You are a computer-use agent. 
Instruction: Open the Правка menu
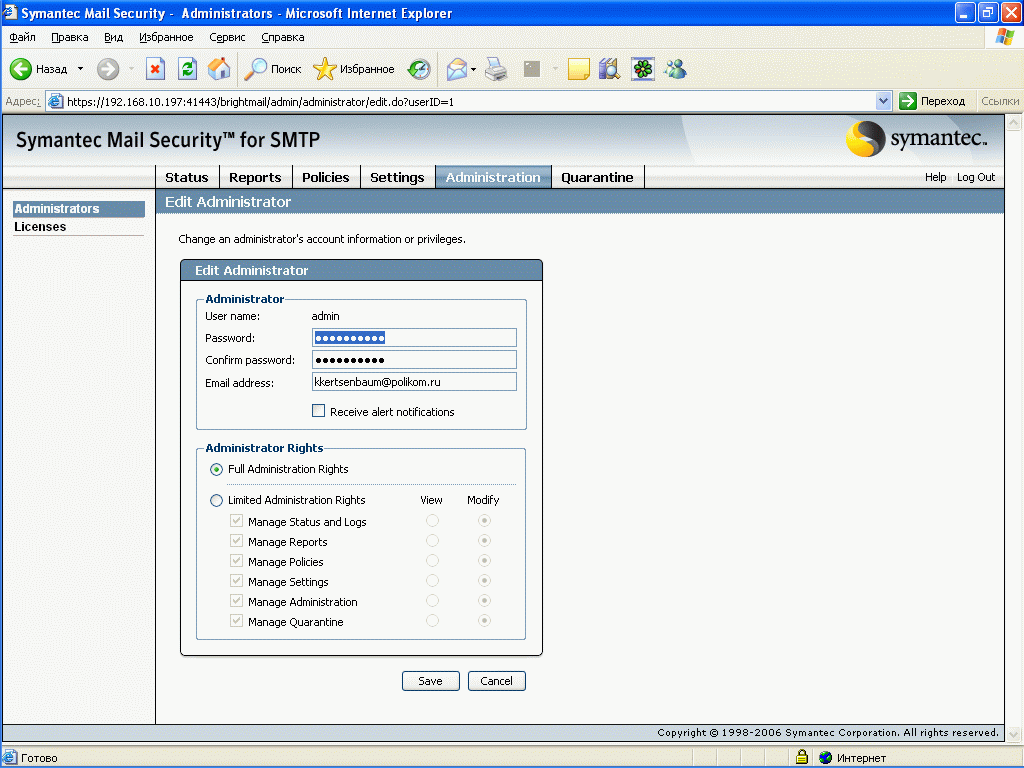point(70,37)
